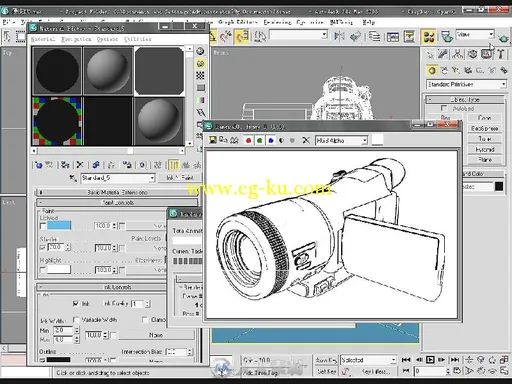Open the Utilities menu in Material Editor
512x384 pixels.
(x=138, y=39)
